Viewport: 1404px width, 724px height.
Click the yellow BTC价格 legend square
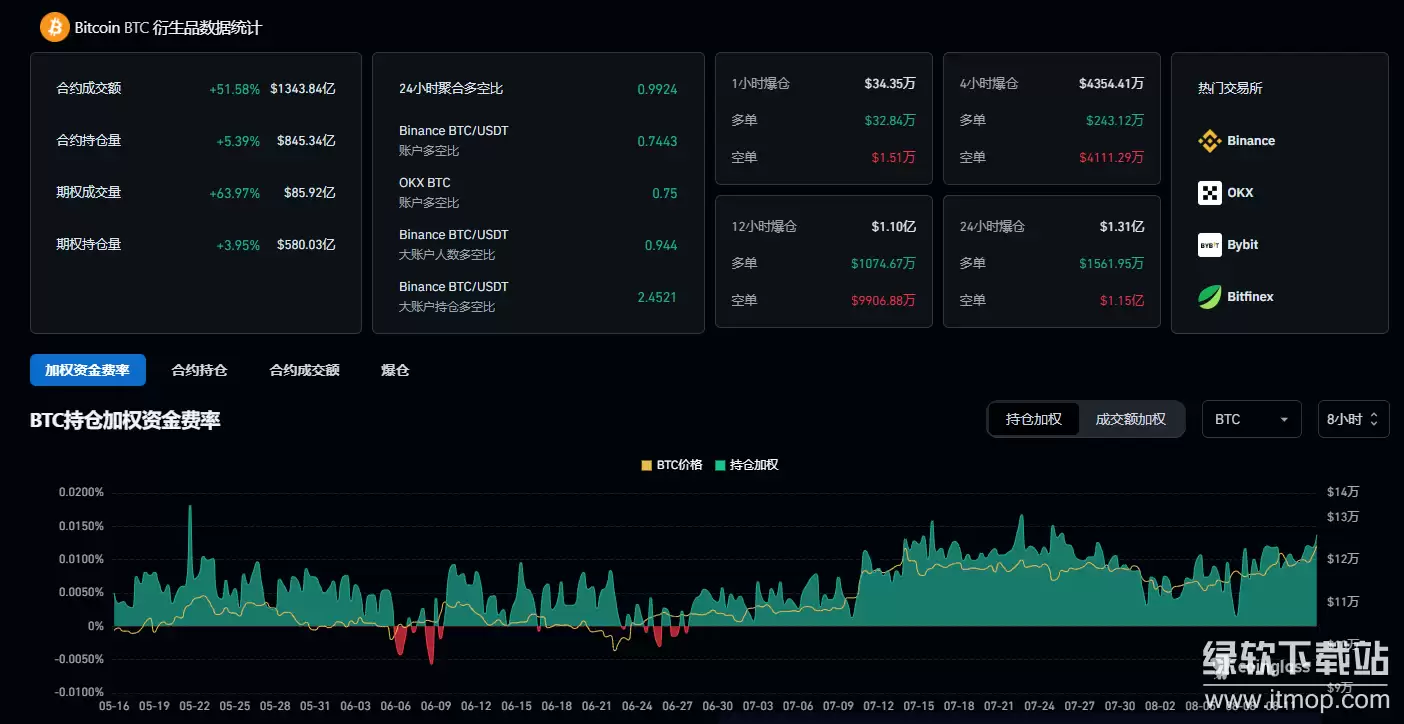[646, 464]
